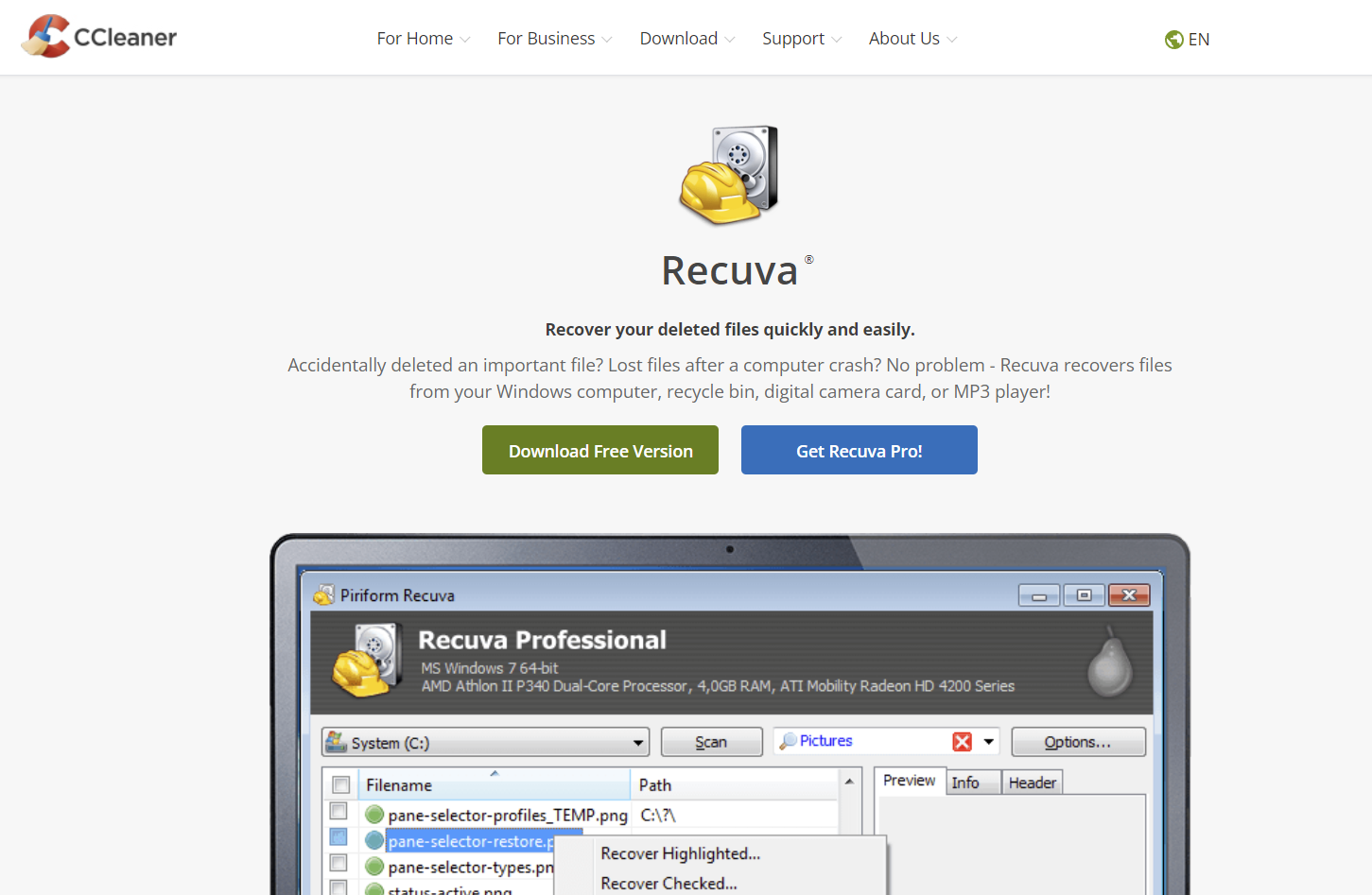Open the System (C:) drive dropdown
Image resolution: width=1372 pixels, height=895 pixels.
[485, 743]
